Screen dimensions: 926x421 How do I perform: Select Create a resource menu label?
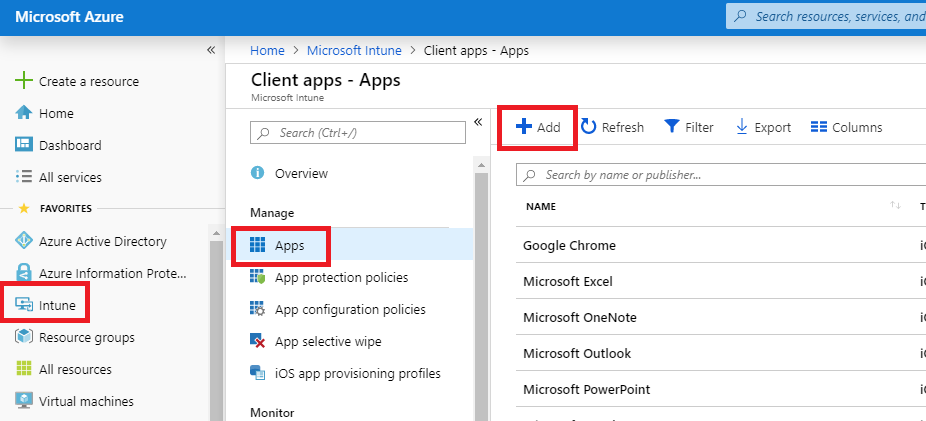pyautogui.click(x=89, y=81)
